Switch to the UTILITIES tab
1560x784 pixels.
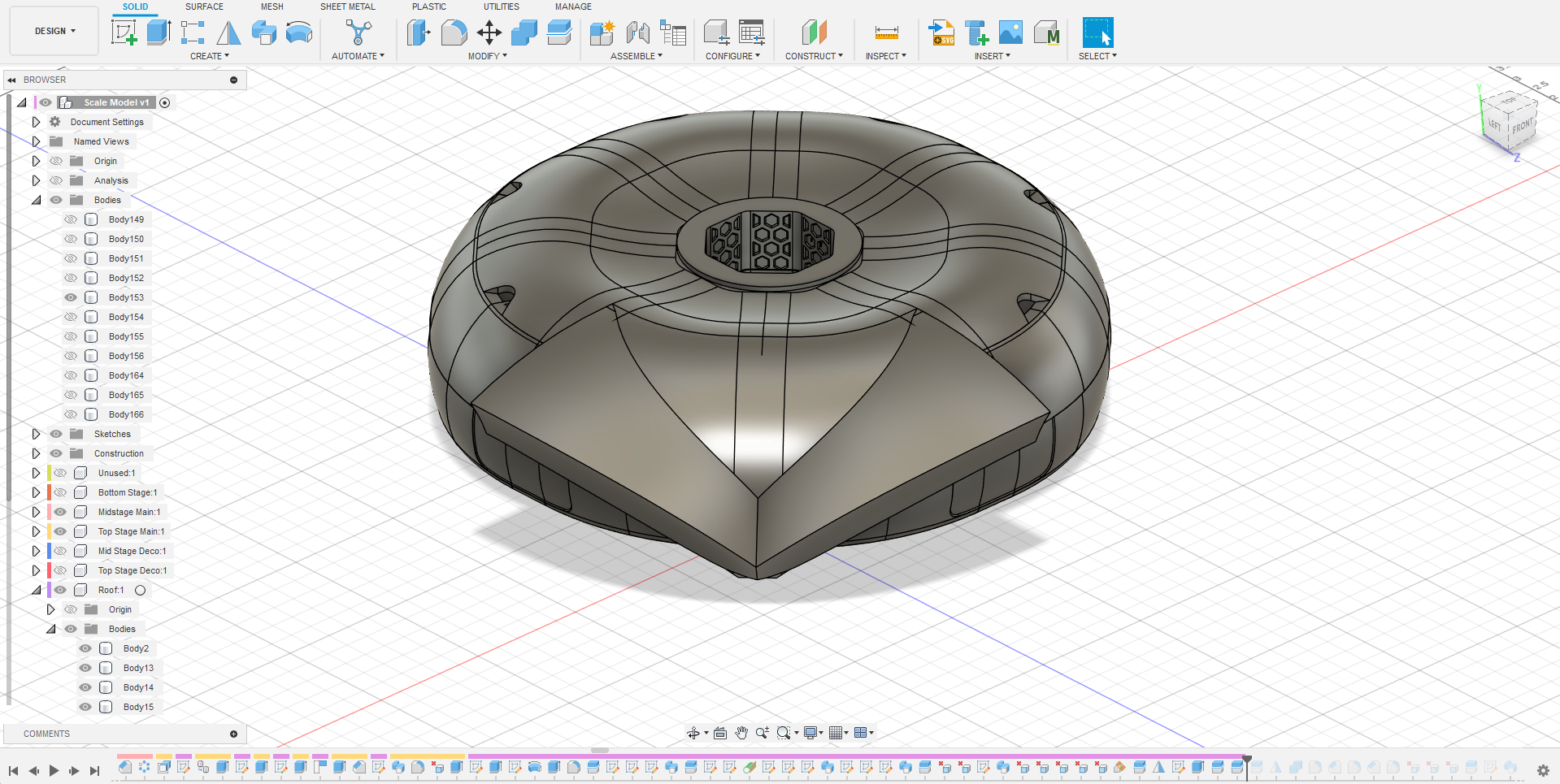click(x=502, y=6)
